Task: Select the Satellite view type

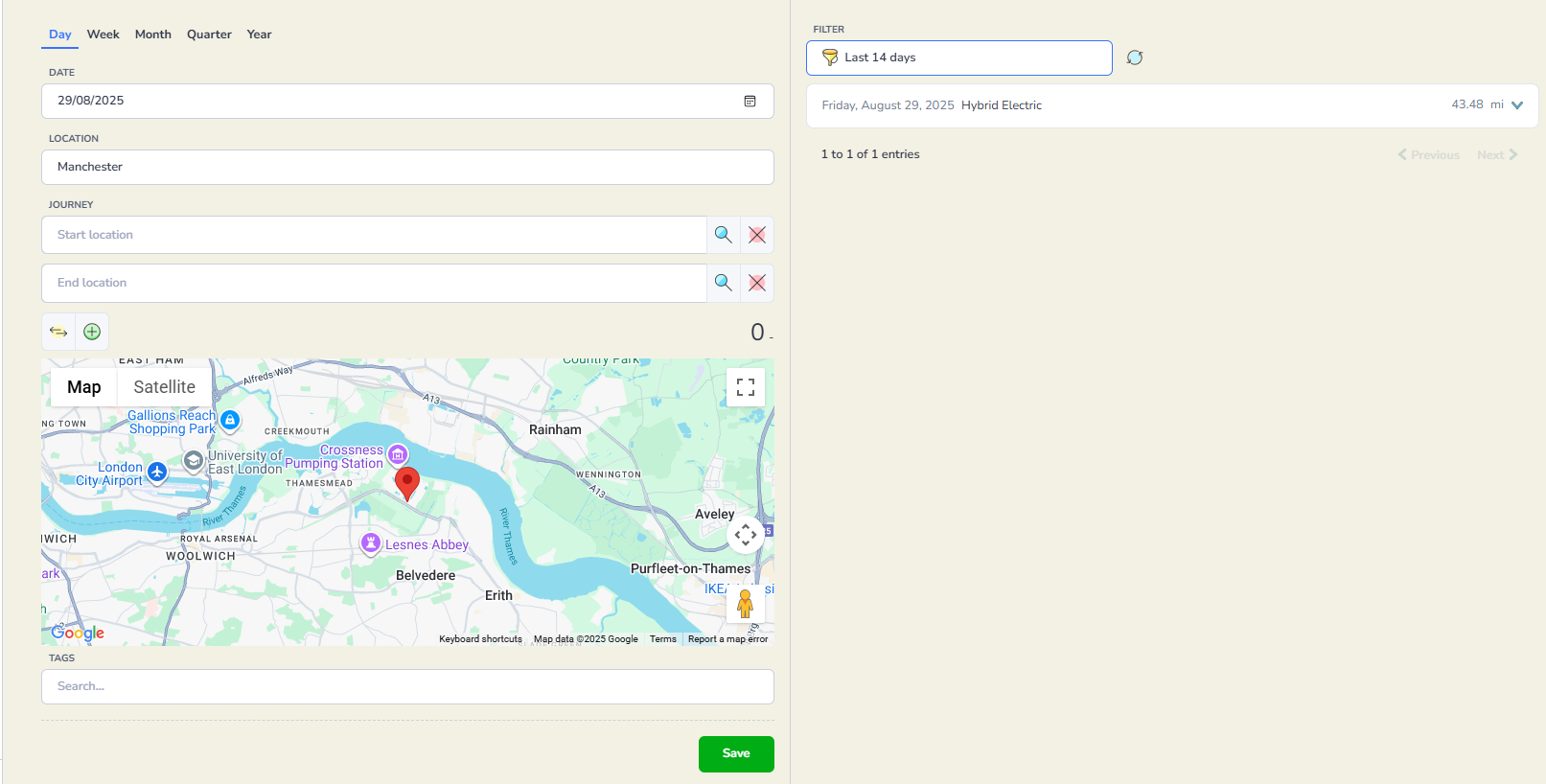Action: click(165, 387)
